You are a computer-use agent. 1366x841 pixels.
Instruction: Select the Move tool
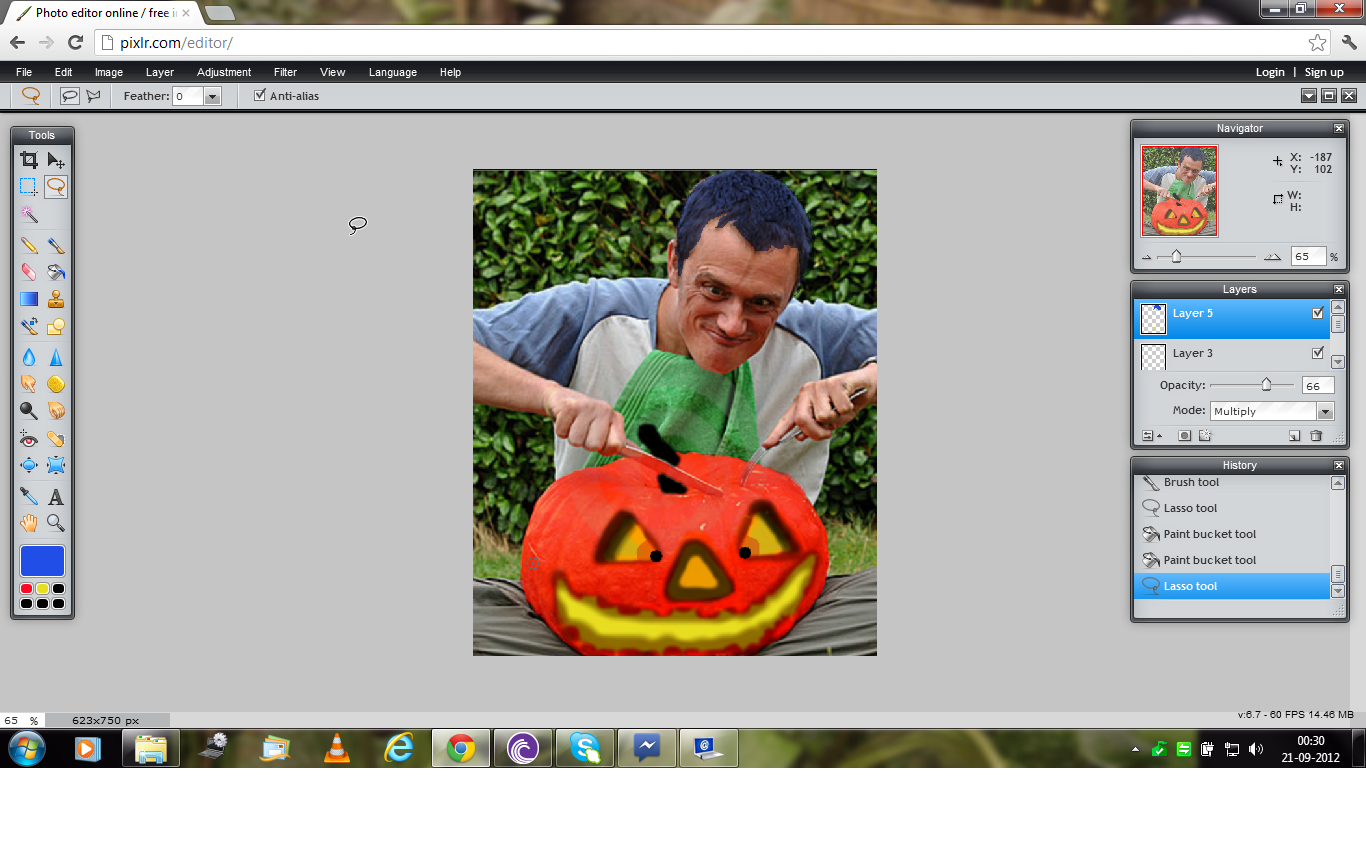pyautogui.click(x=56, y=160)
